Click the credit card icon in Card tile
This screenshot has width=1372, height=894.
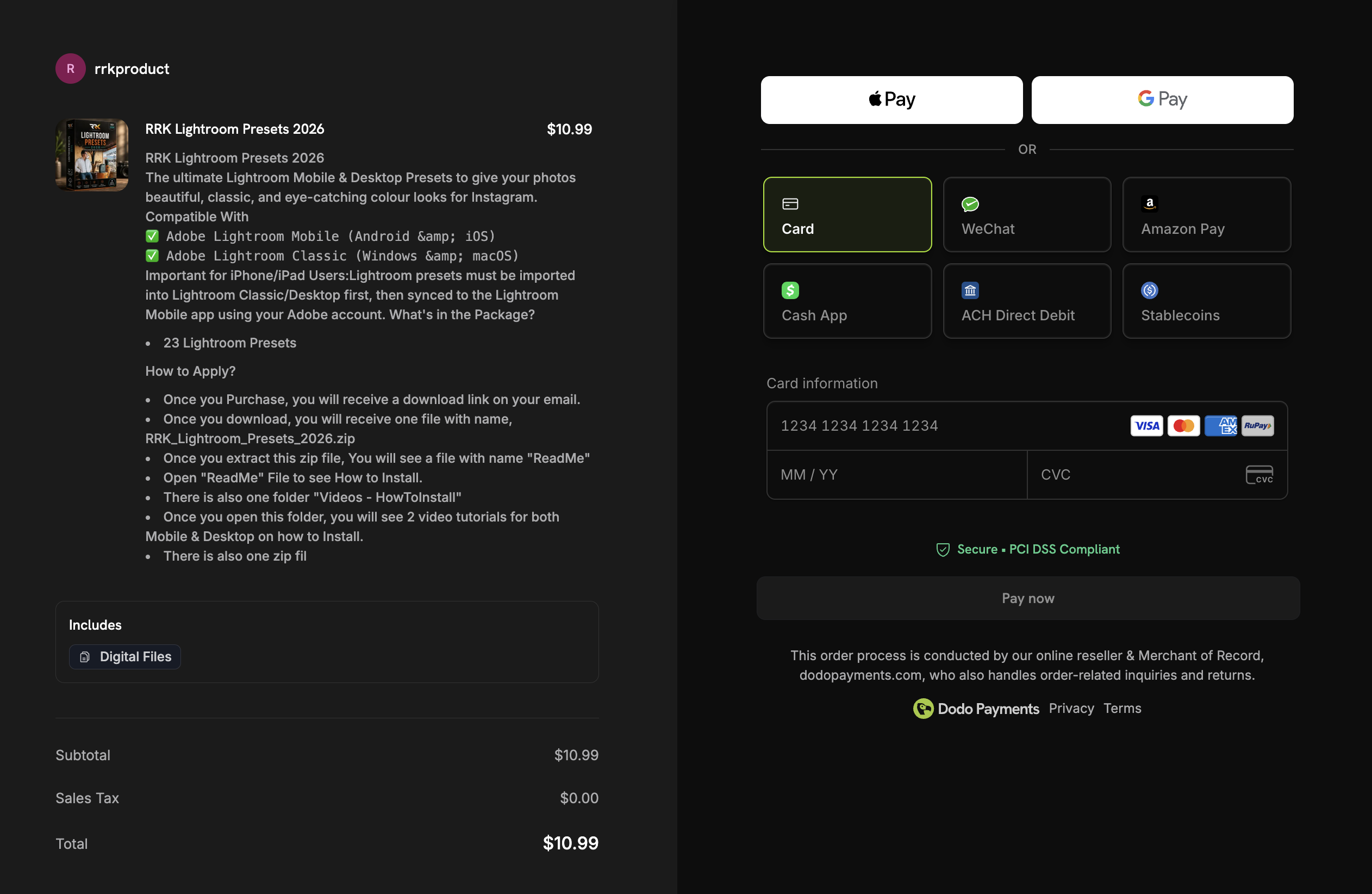point(790,203)
